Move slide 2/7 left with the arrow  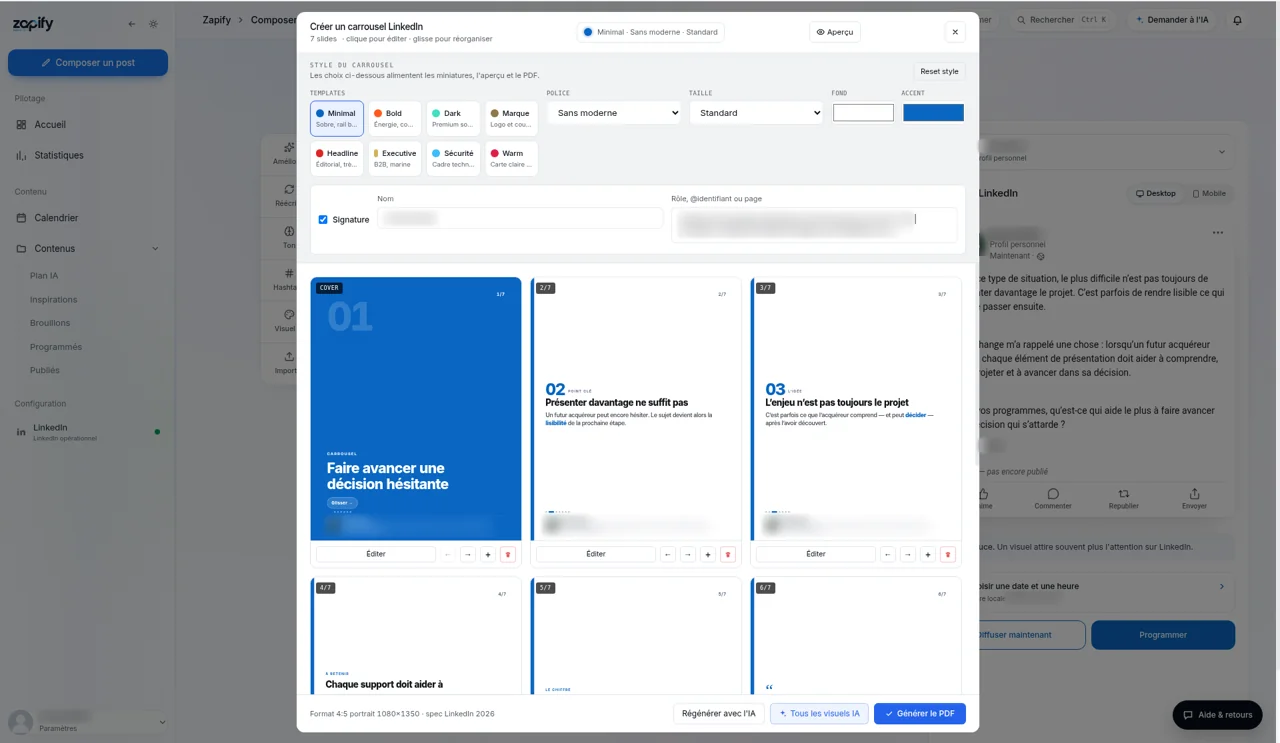(668, 554)
